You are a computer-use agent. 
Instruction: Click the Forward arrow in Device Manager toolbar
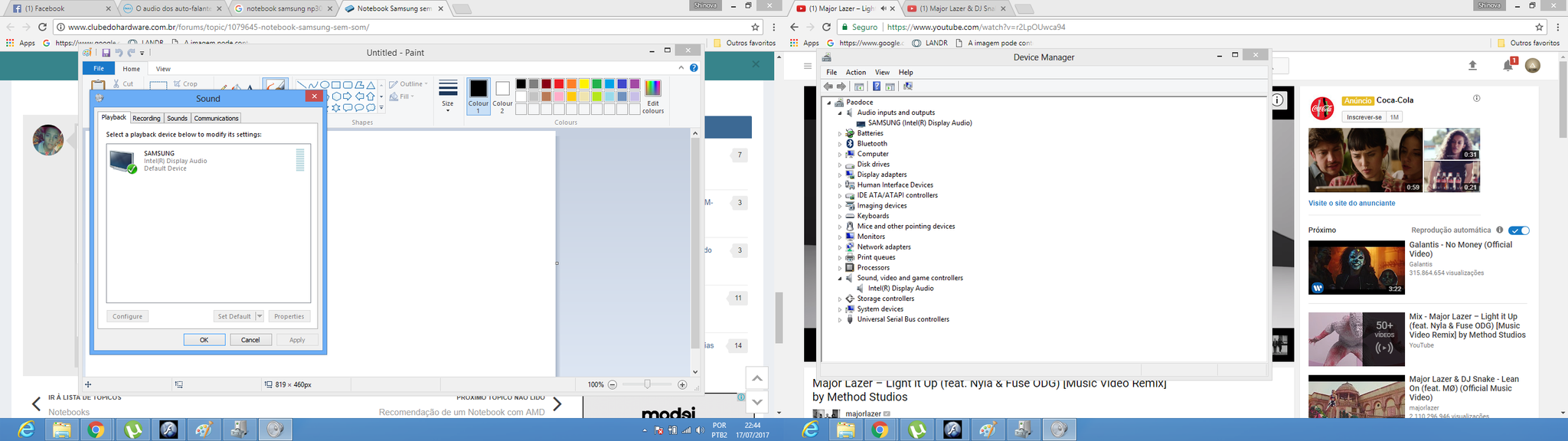(x=841, y=87)
